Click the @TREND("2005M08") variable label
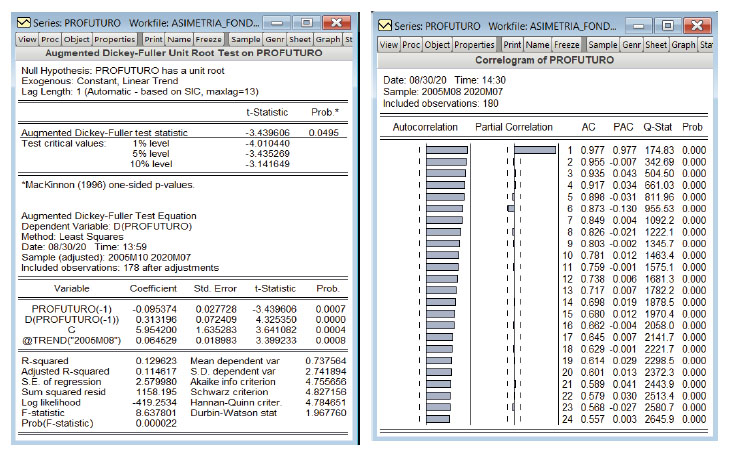736x450 pixels. pos(72,340)
